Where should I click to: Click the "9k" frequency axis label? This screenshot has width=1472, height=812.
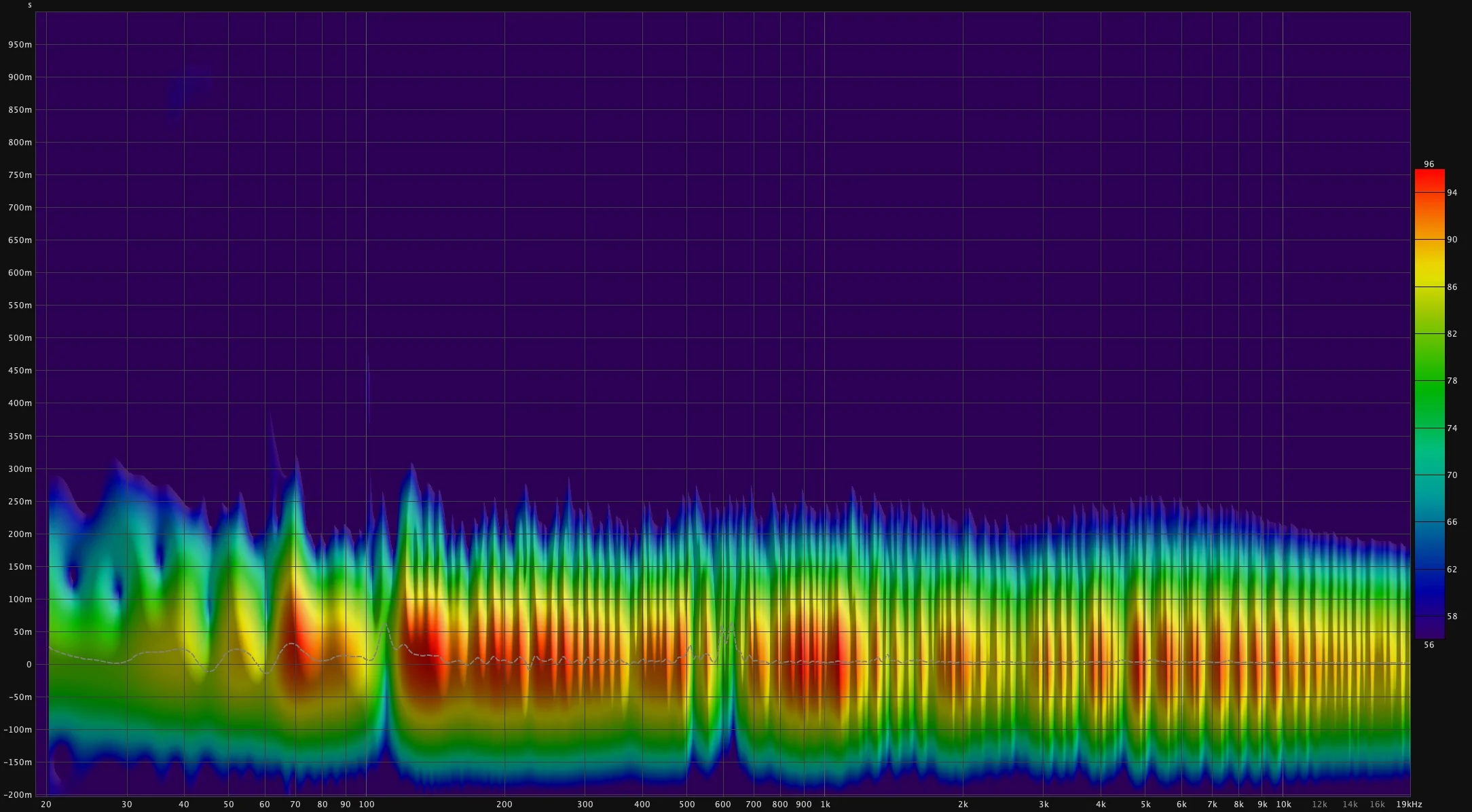point(1263,805)
